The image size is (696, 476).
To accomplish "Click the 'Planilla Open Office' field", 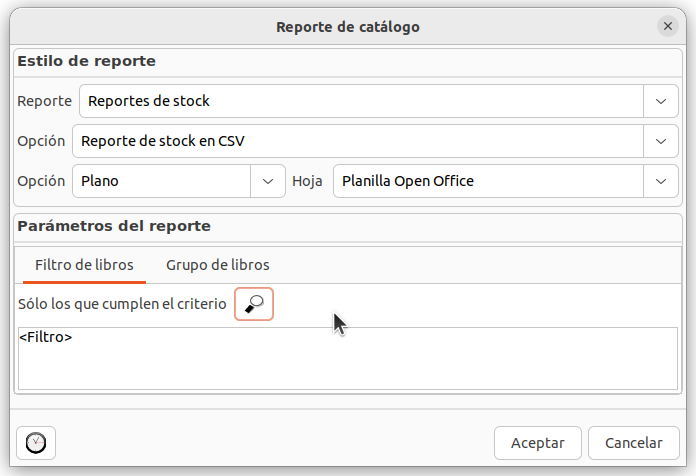I will click(487, 181).
